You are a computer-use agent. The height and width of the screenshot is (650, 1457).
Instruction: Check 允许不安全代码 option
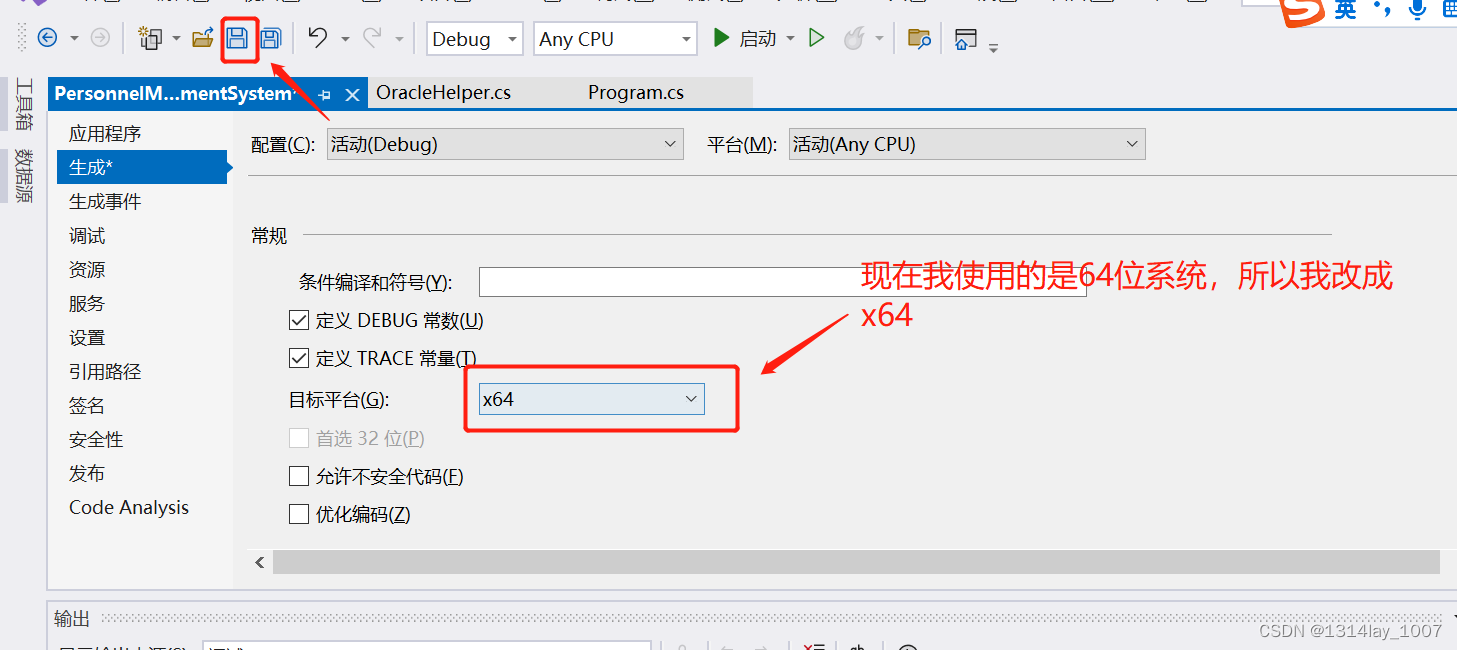298,476
